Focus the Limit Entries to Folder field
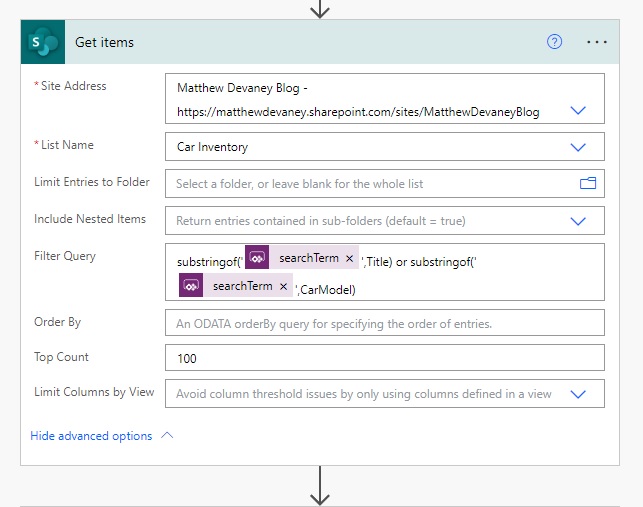 click(385, 183)
